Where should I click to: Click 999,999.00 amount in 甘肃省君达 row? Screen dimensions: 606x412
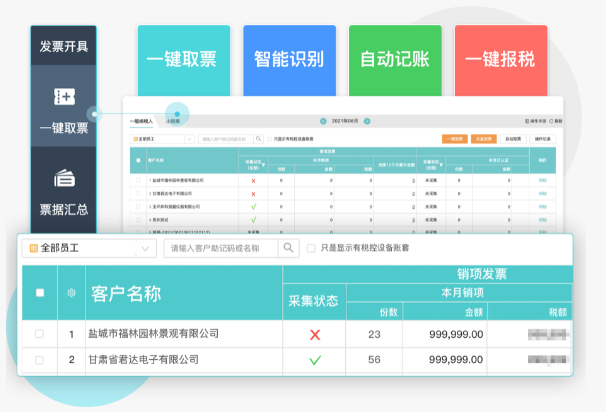pyautogui.click(x=456, y=360)
